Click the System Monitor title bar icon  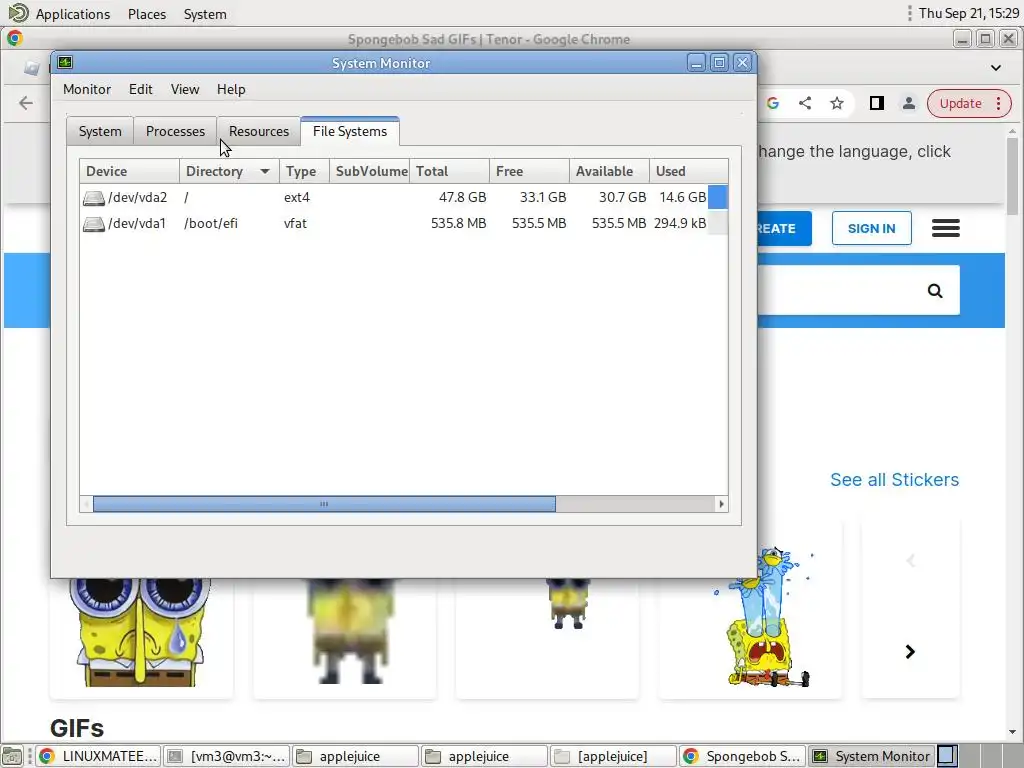tap(65, 63)
